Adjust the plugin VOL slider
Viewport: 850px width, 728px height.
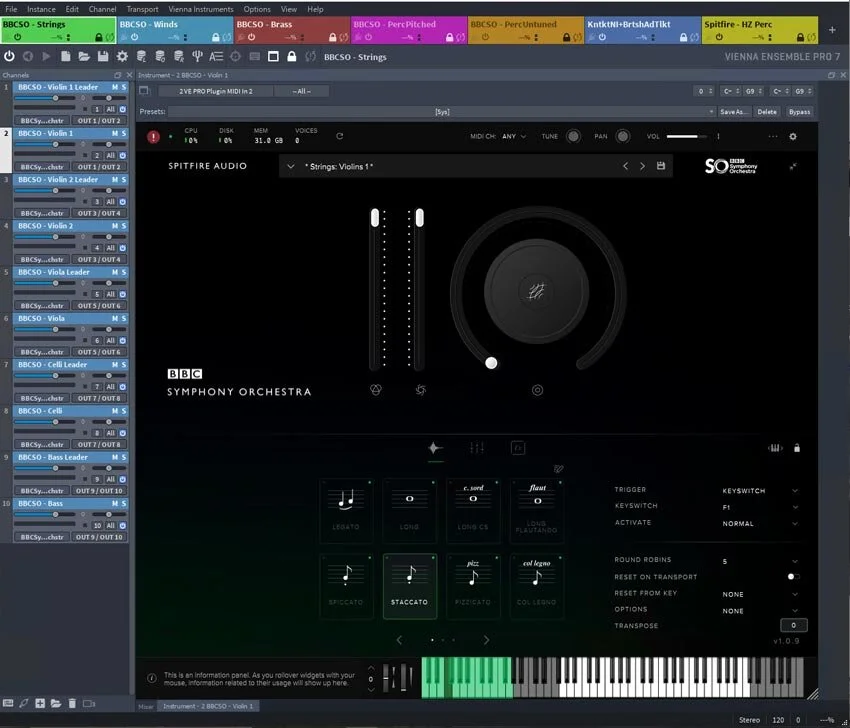686,137
